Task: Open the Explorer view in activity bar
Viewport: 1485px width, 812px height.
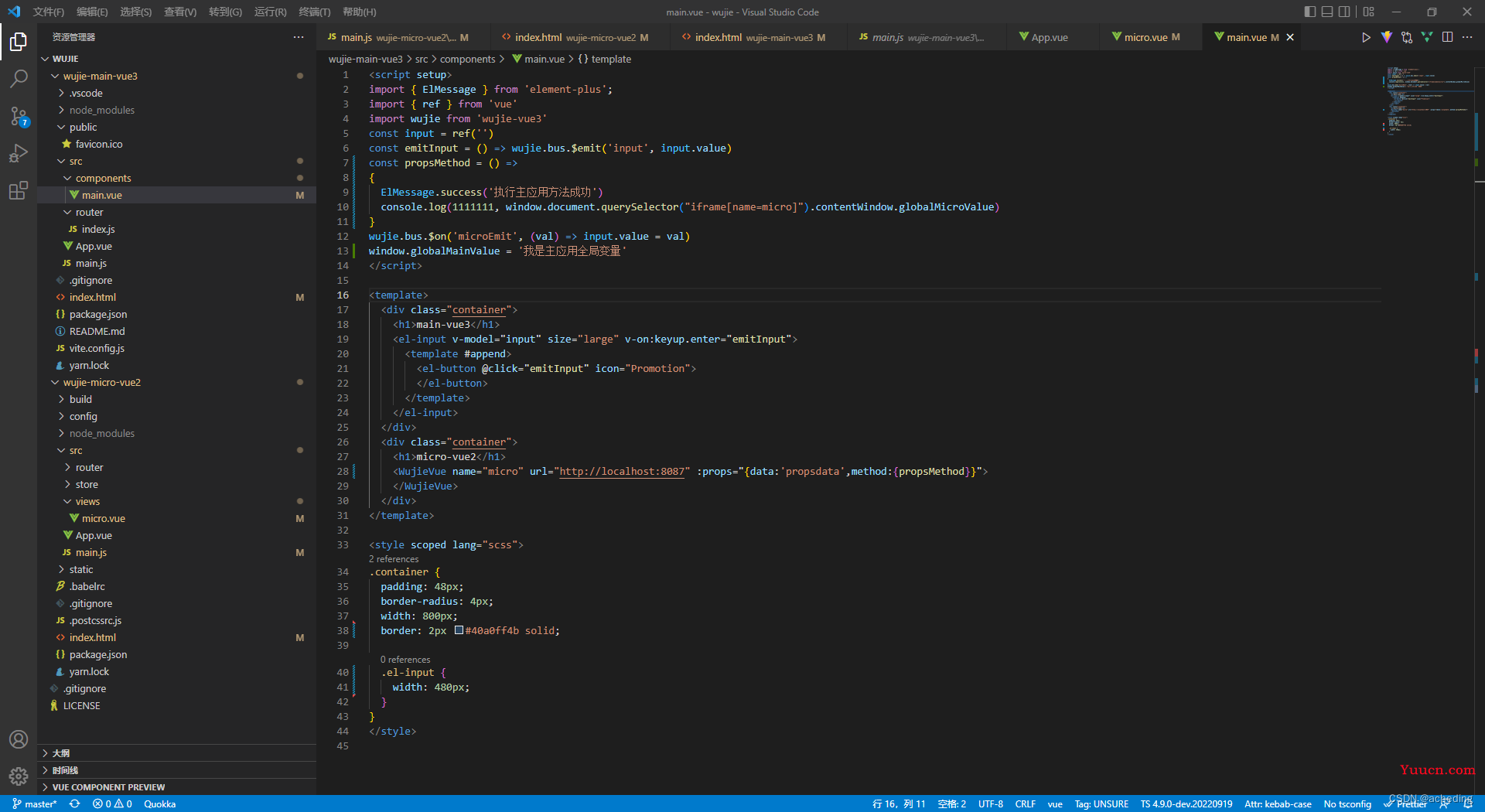Action: (19, 41)
